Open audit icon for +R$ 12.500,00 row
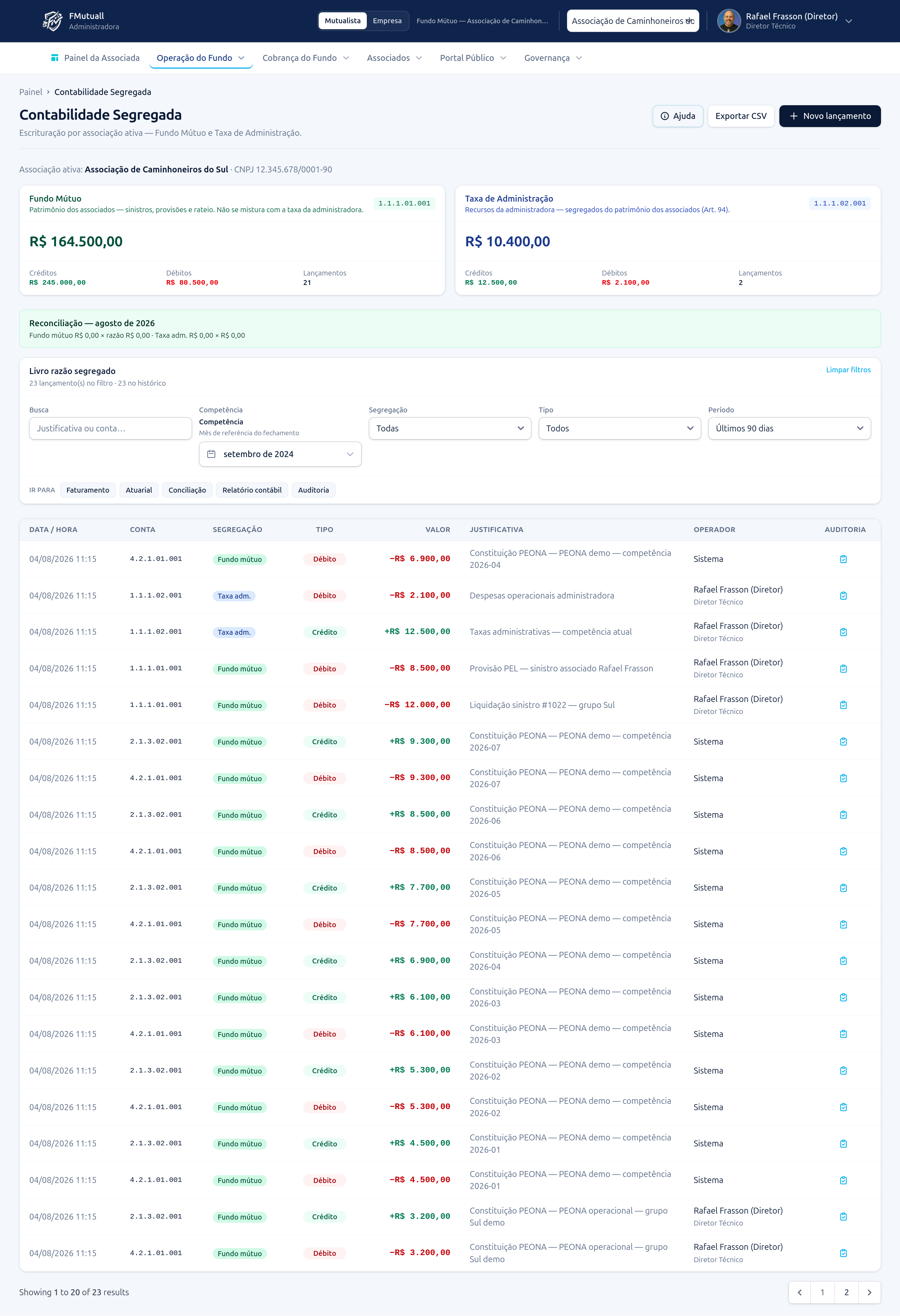This screenshot has height=1316, width=900. [x=843, y=632]
